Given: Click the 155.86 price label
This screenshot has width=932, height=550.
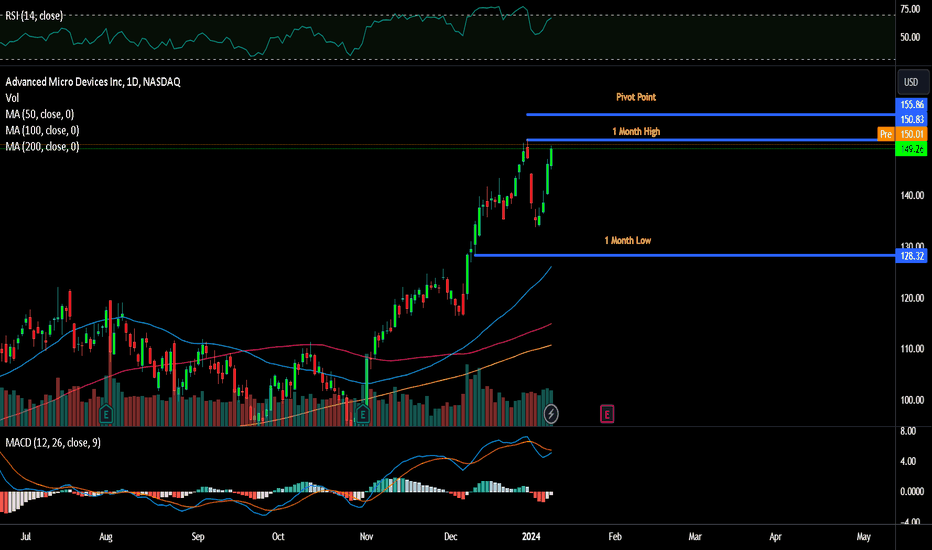Looking at the screenshot, I should tap(912, 105).
